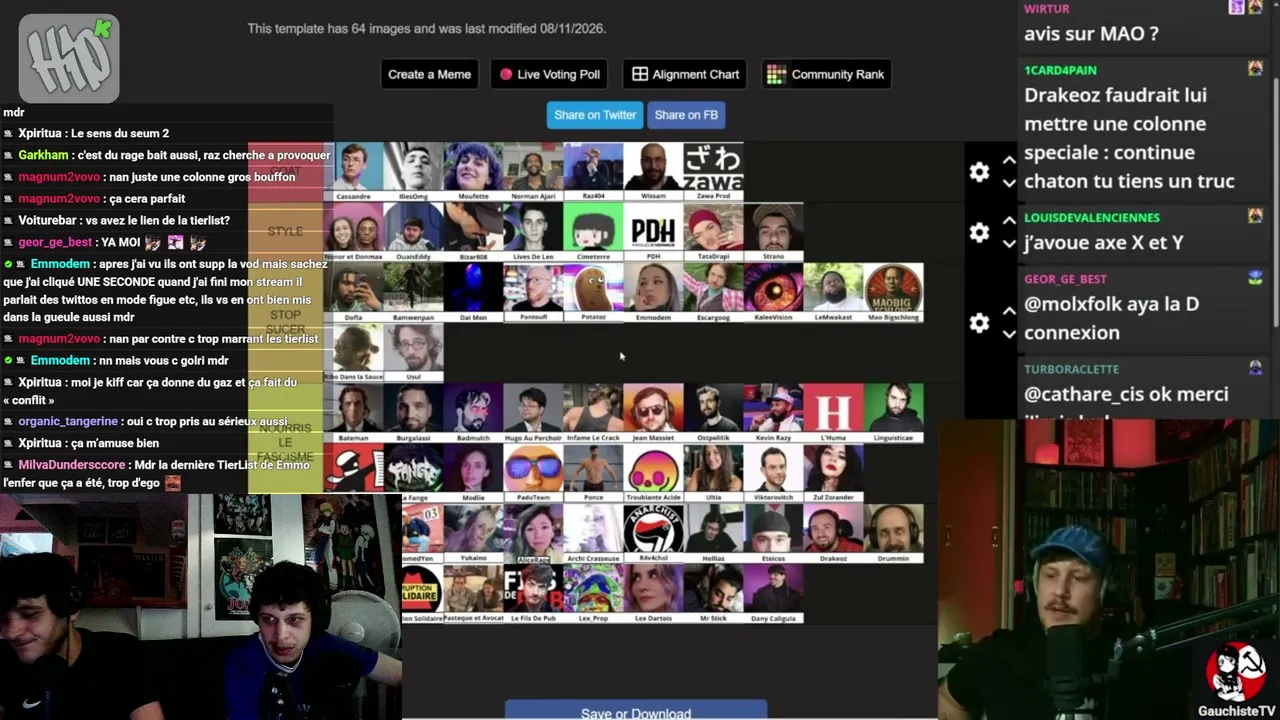1280x720 pixels.
Task: Move the STYLE tier row up
Action: 1009,221
